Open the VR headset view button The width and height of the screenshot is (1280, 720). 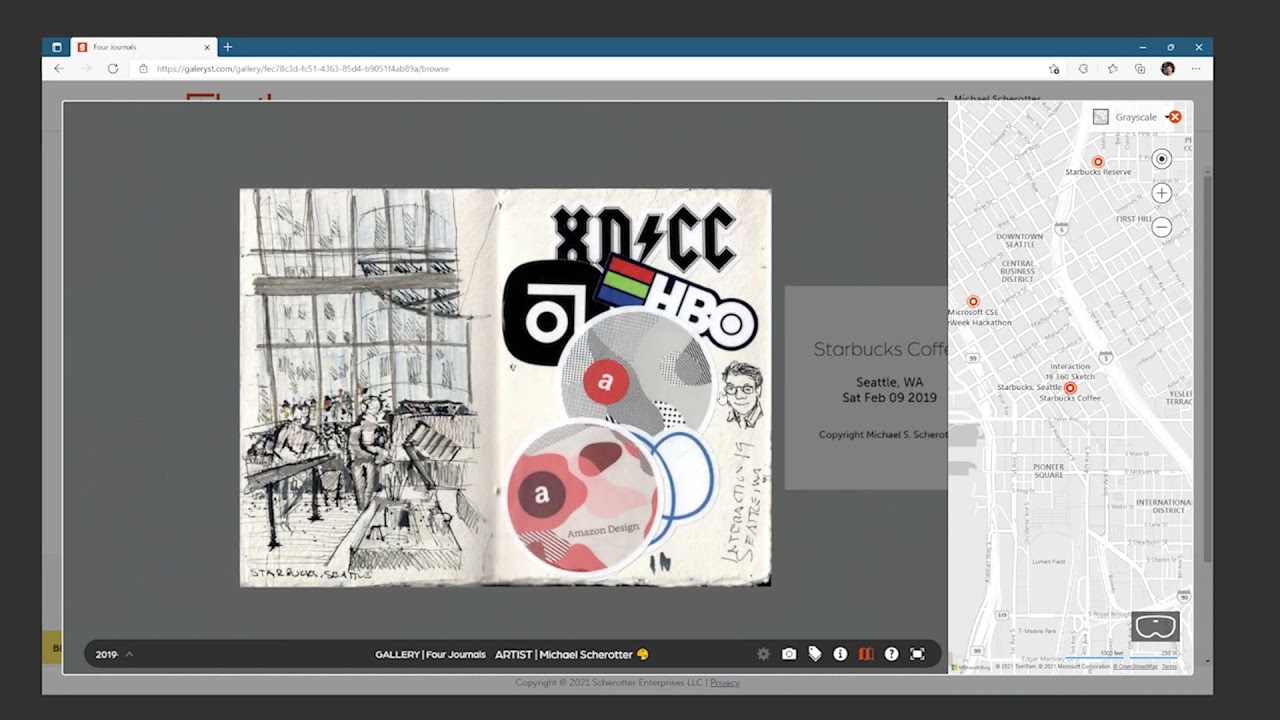(x=1155, y=627)
